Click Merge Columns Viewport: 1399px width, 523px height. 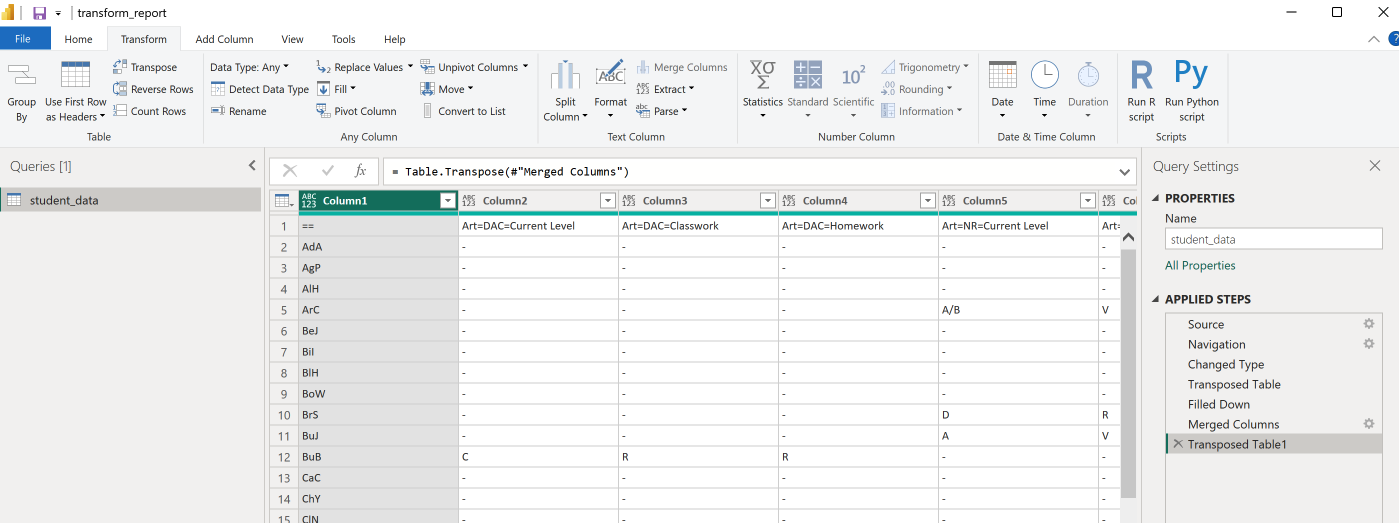point(681,67)
